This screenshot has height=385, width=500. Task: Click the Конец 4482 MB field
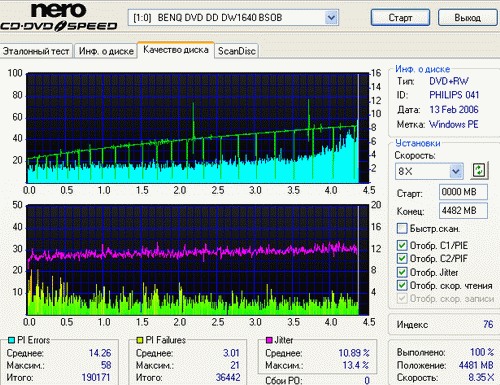tap(463, 211)
